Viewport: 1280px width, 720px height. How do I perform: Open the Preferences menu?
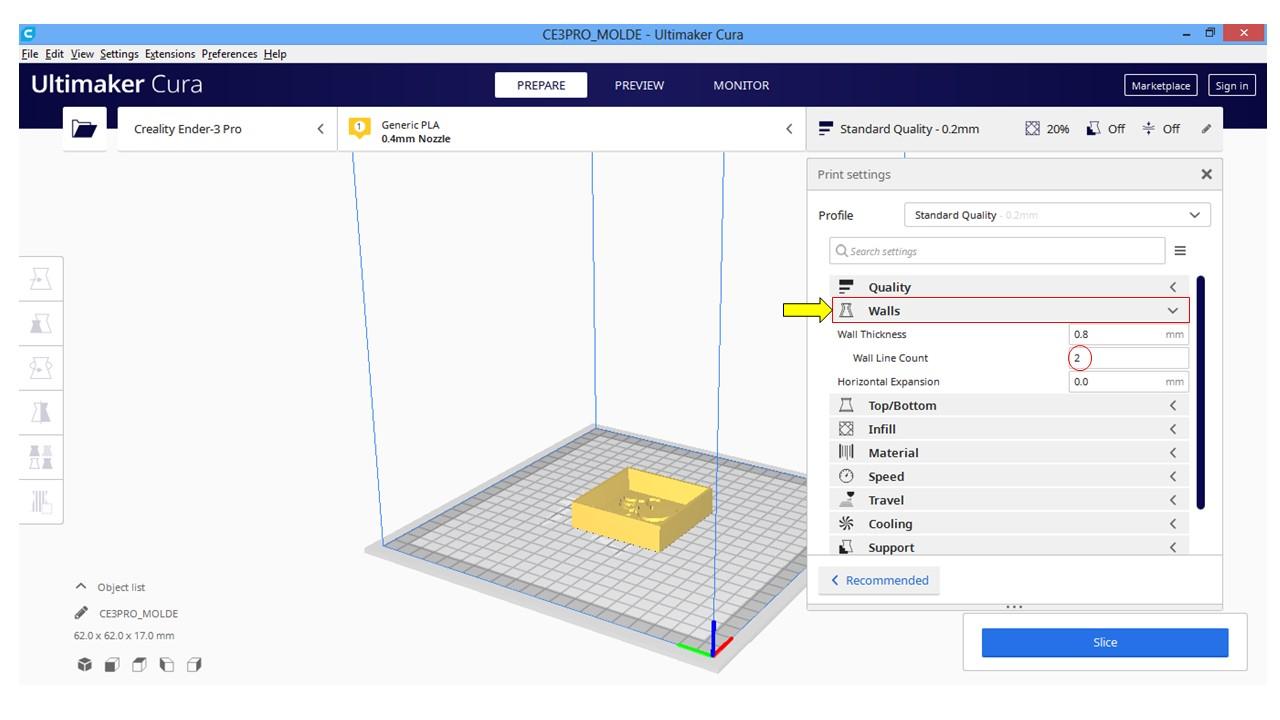231,54
